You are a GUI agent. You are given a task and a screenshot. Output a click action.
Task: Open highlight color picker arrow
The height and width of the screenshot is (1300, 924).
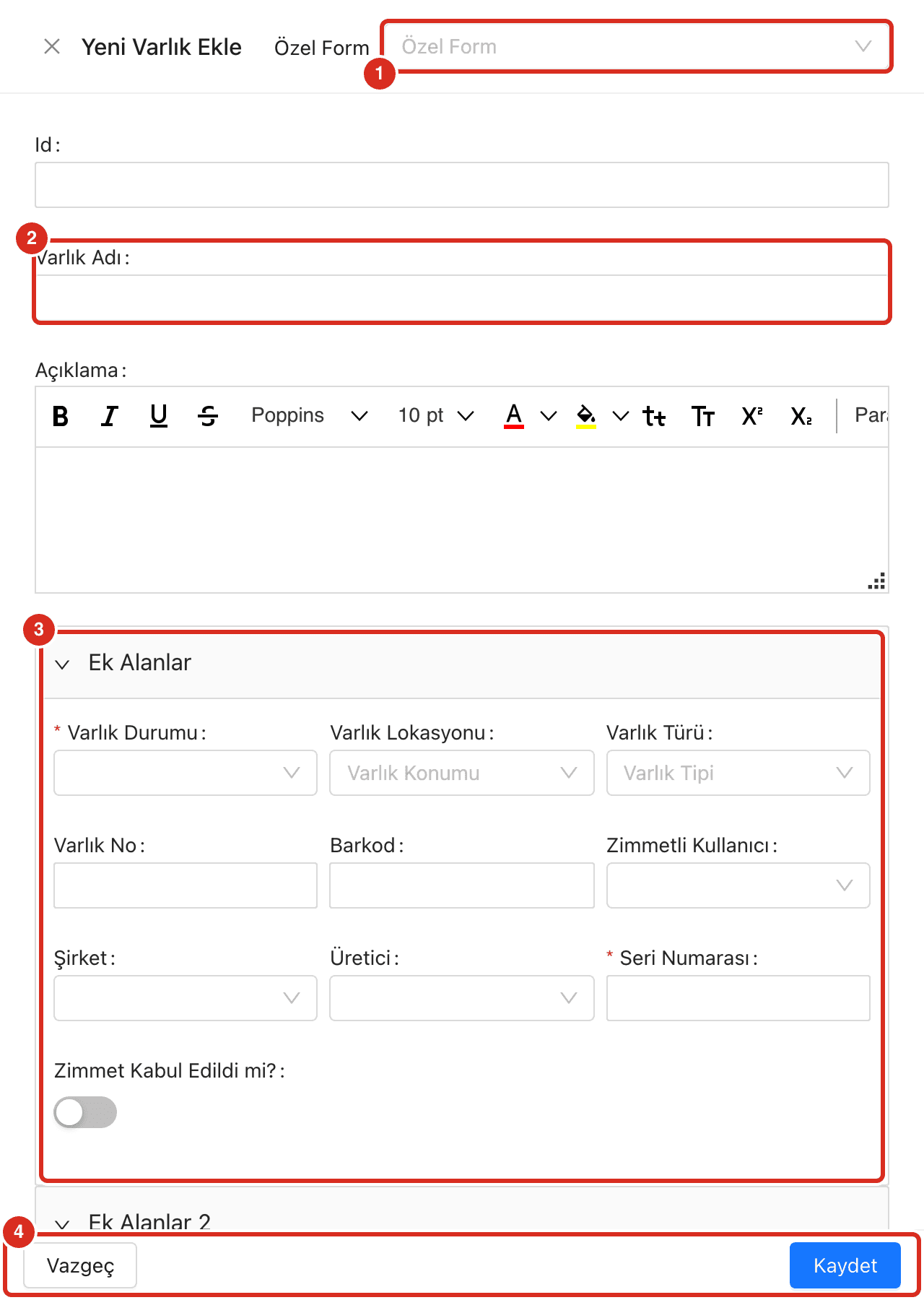(x=621, y=416)
